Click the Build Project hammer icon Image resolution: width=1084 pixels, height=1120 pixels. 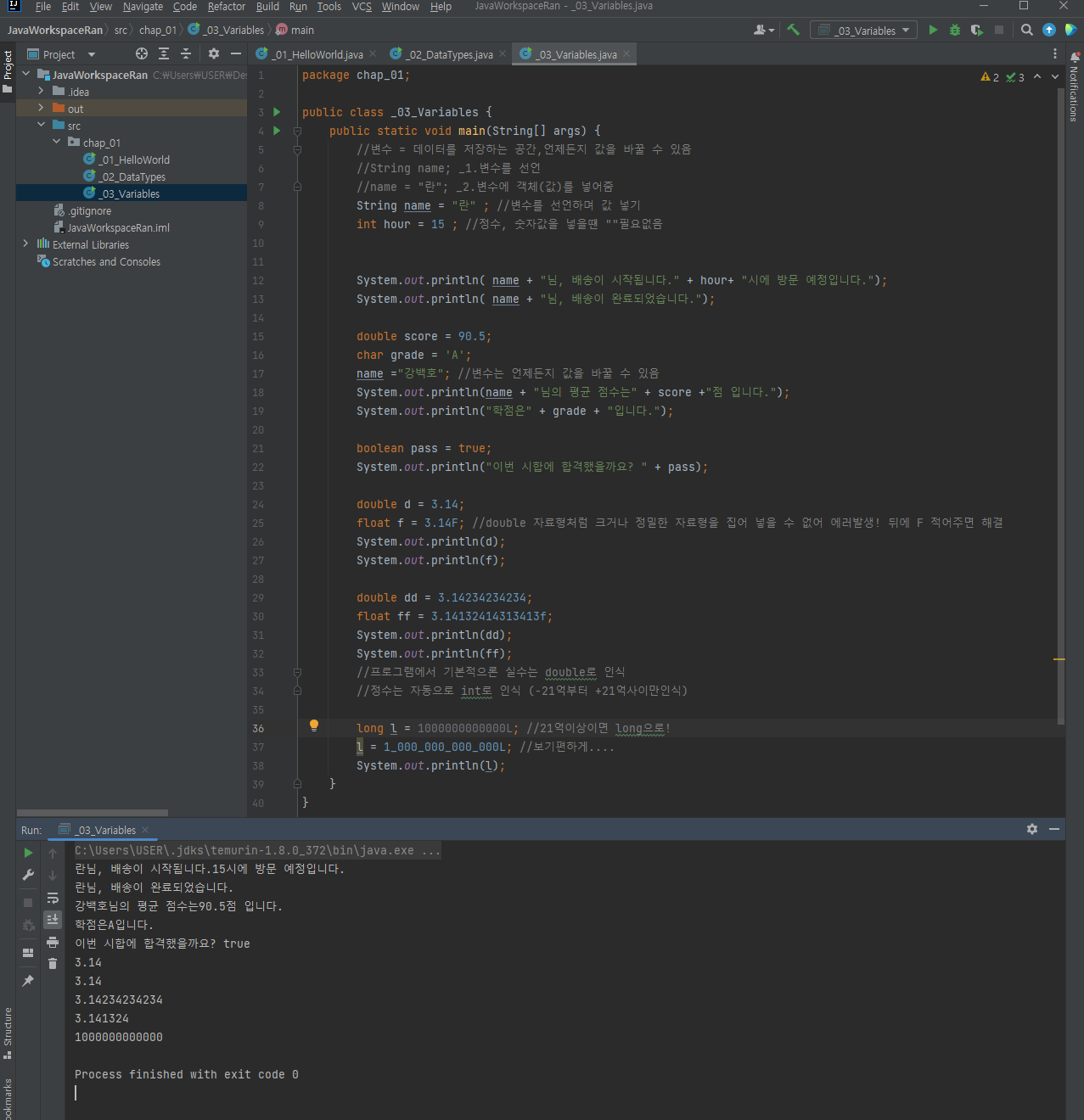793,30
